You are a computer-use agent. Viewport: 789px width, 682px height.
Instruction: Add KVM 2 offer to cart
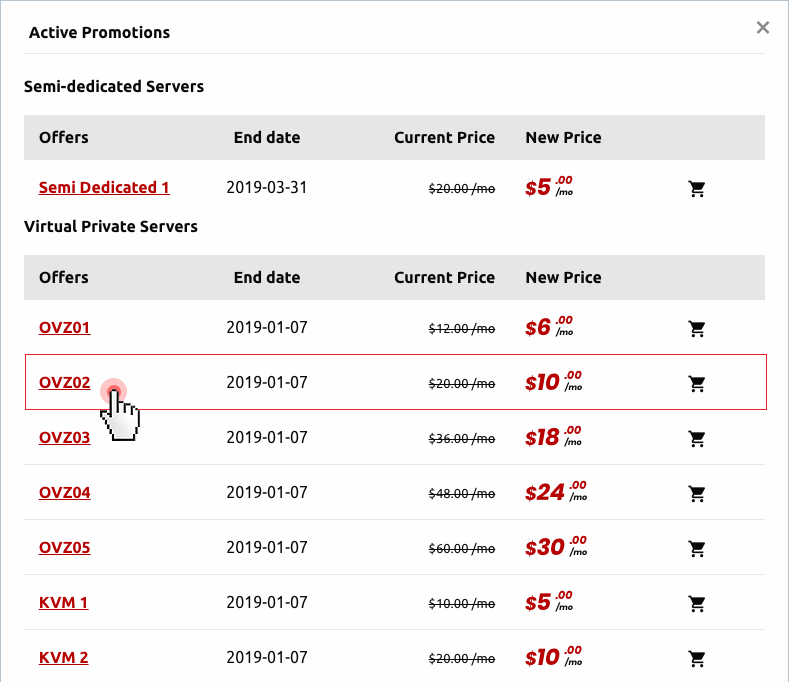coord(697,658)
